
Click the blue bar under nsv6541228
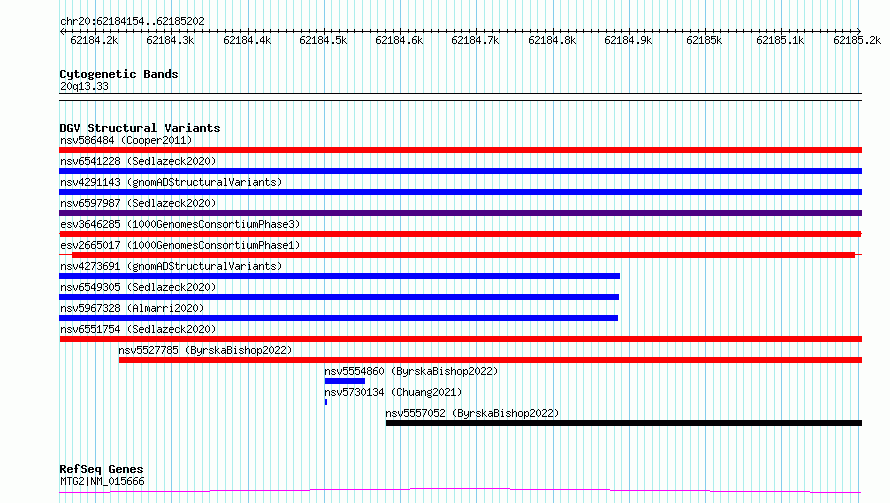pos(460,171)
